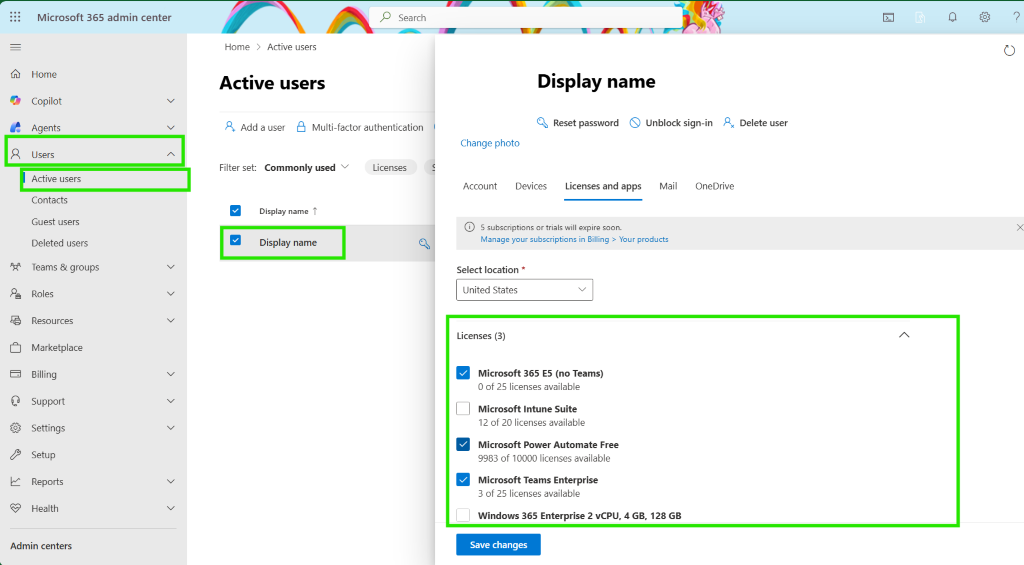Click the info icon in expiry notice
Screen dimensions: 1024x565
click(x=469, y=227)
